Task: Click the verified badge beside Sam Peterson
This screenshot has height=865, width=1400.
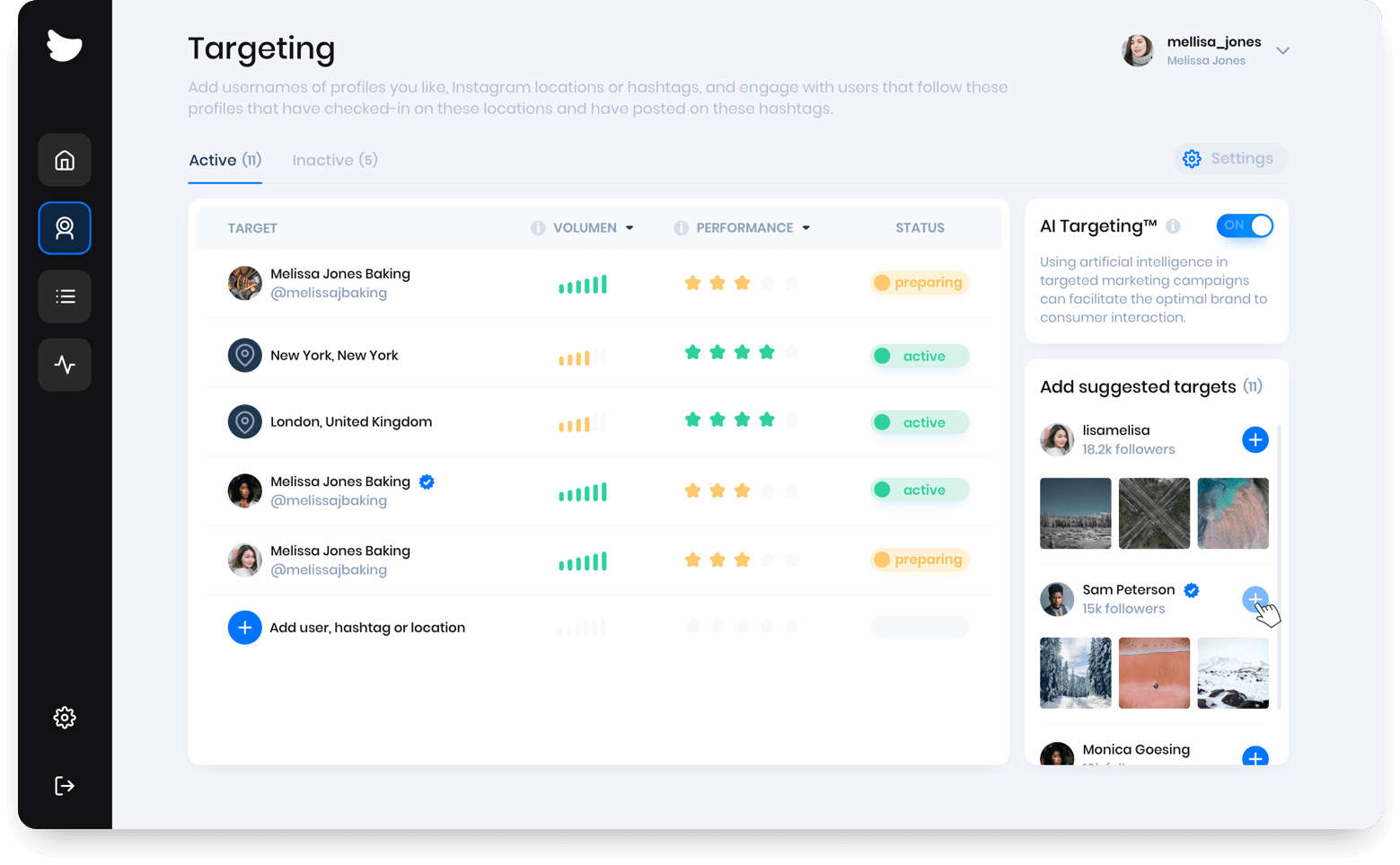Action: tap(1192, 590)
